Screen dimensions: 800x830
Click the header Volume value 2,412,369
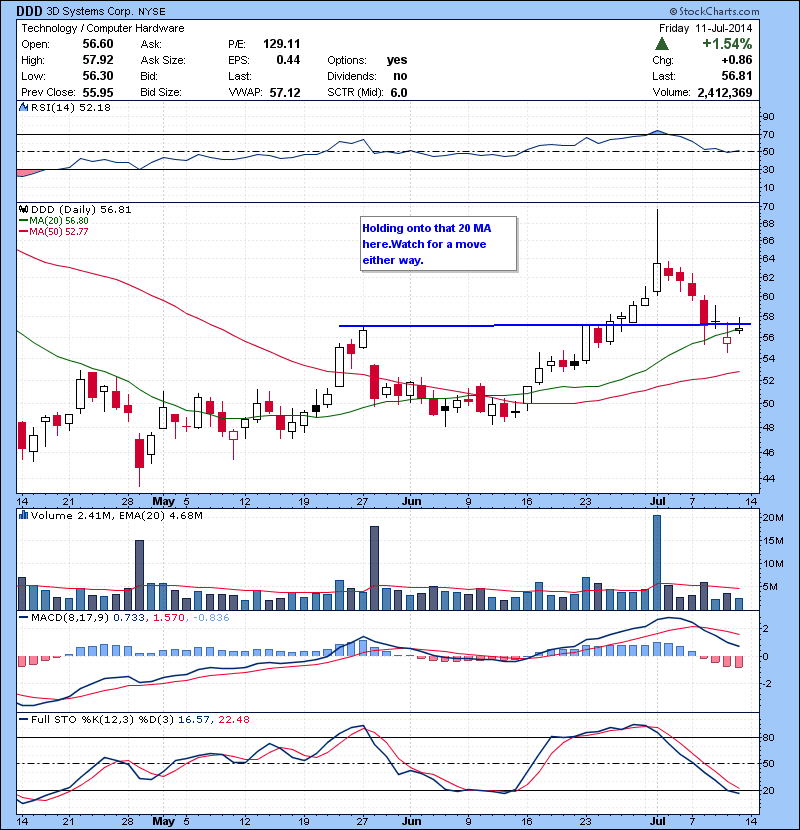click(x=725, y=93)
